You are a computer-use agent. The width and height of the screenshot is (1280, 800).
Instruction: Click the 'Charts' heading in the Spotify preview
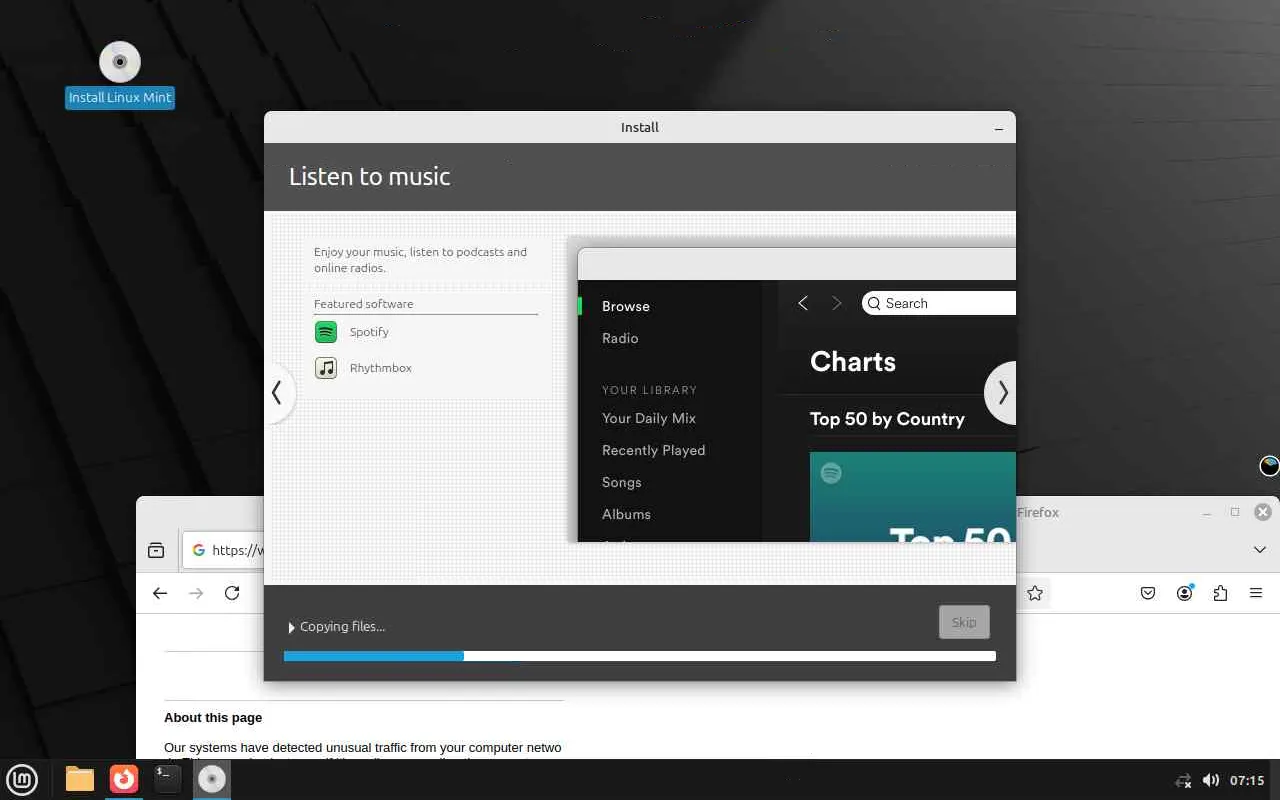click(x=853, y=361)
